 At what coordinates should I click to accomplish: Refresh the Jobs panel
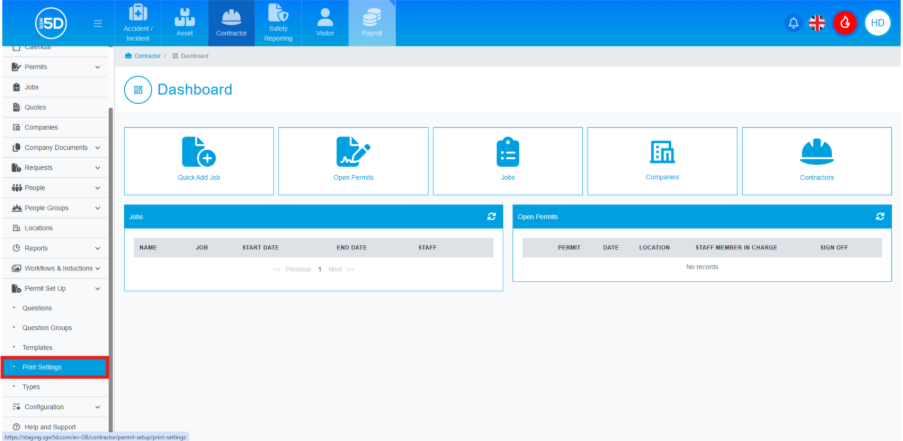click(491, 216)
